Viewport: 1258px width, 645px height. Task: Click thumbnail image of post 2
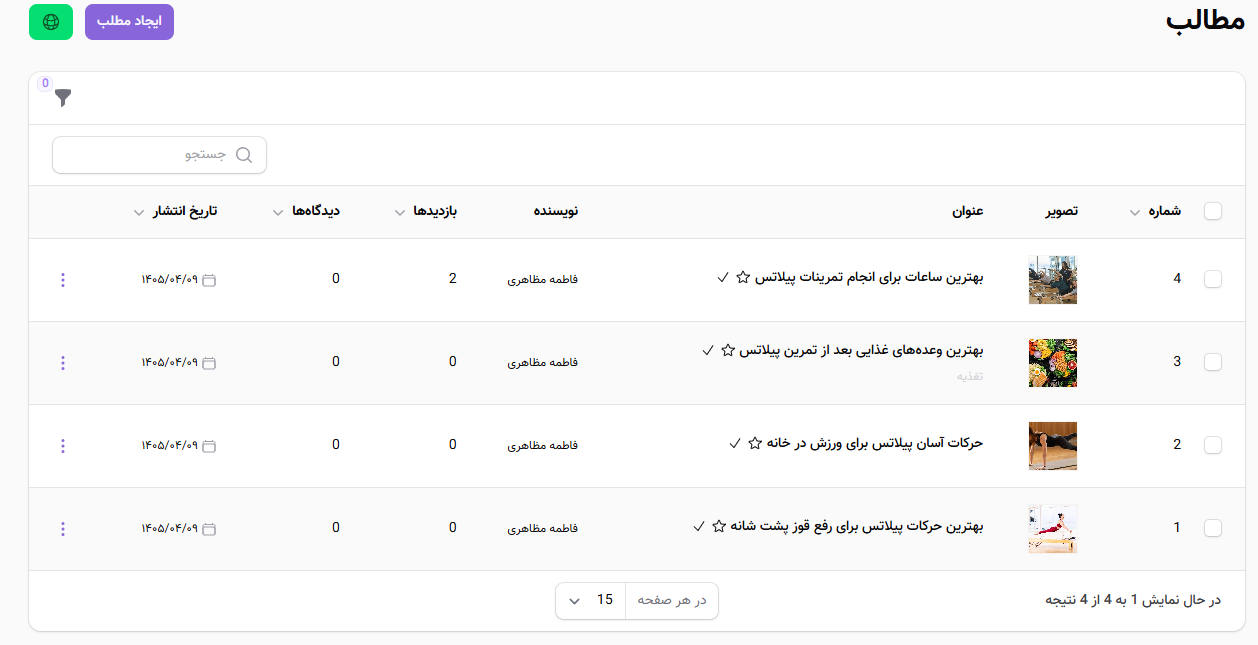click(x=1053, y=446)
